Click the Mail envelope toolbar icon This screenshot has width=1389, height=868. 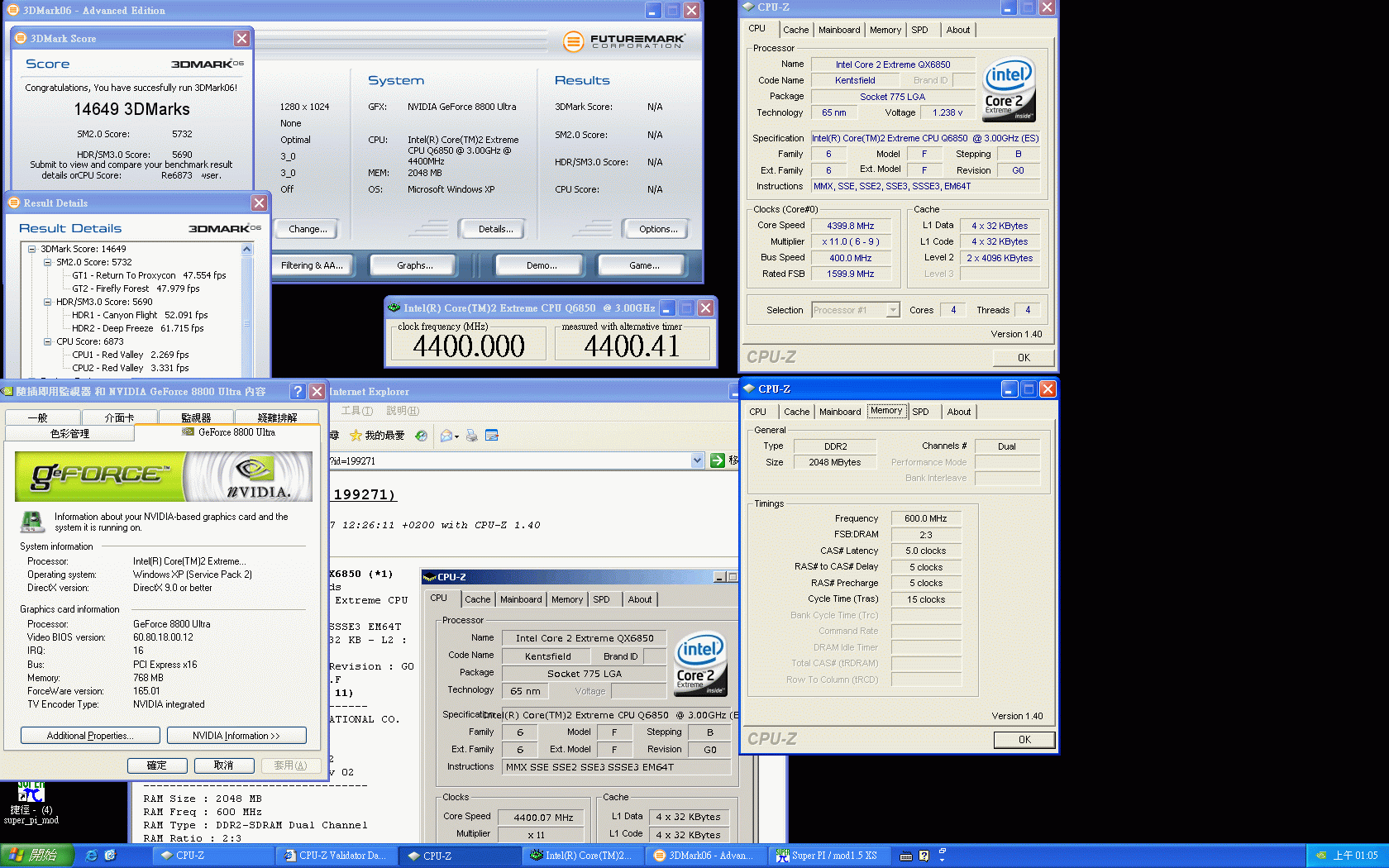click(x=447, y=436)
